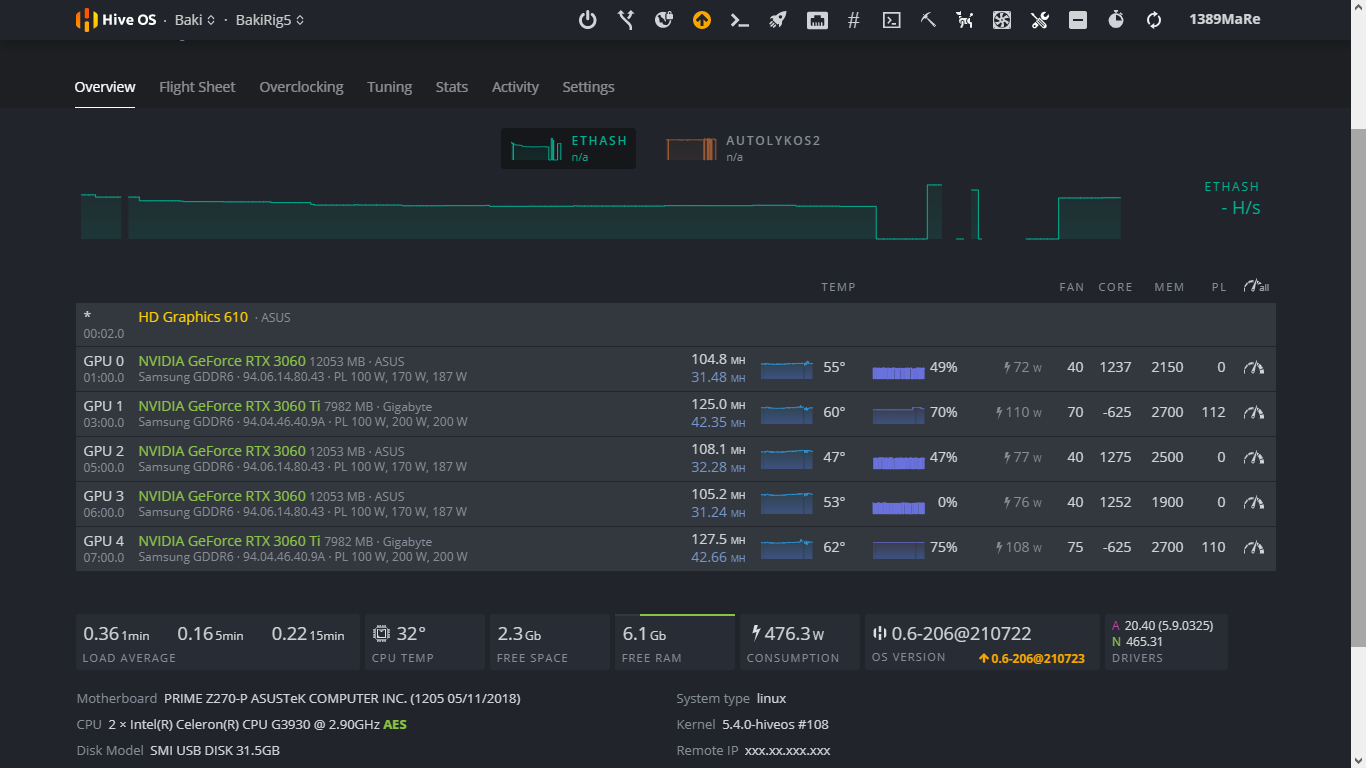Viewport: 1366px width, 768px height.
Task: Click the wrench and screwdriver tools icon
Action: [x=1040, y=20]
